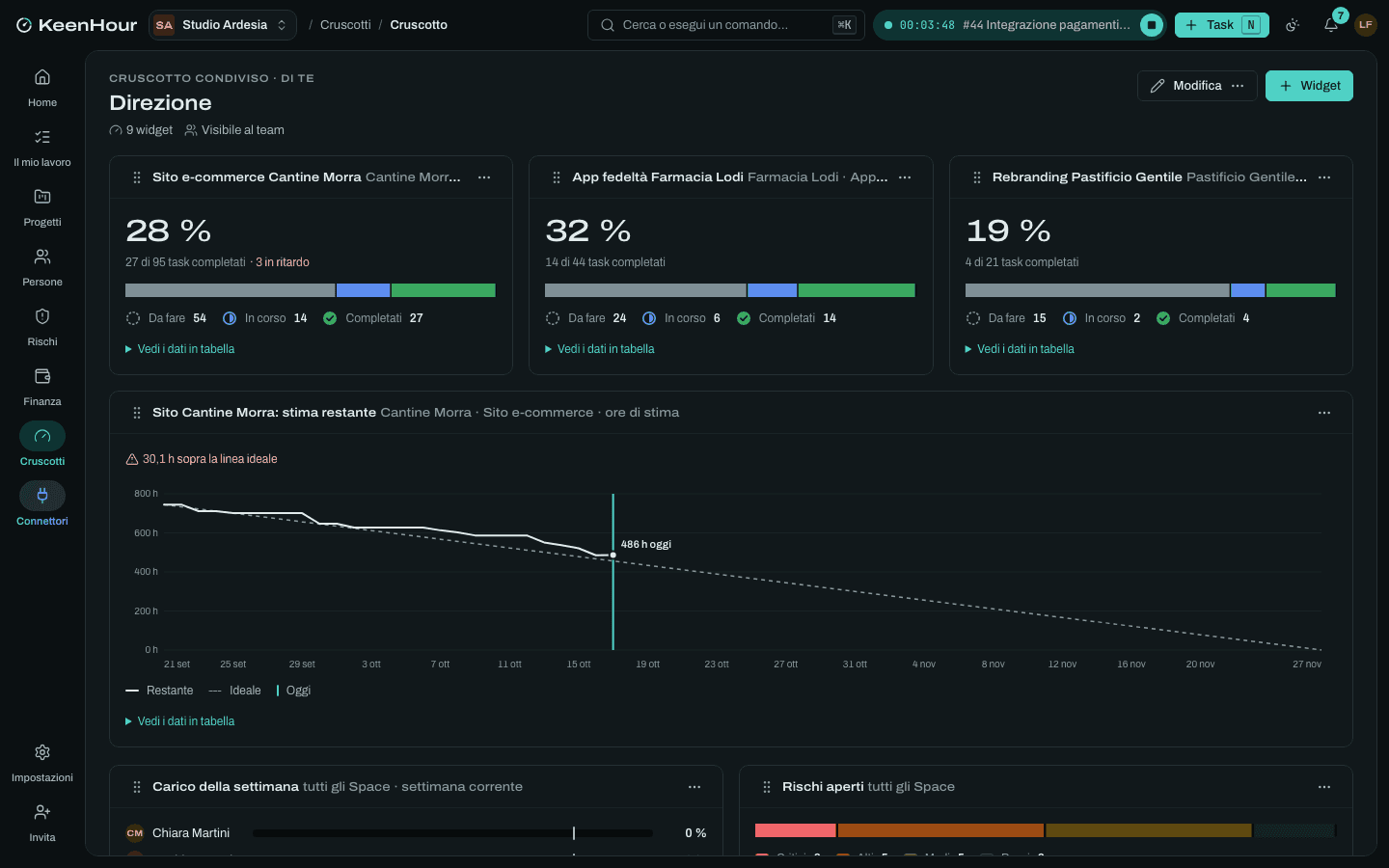Open Studio Ardesia workspace switcher
The width and height of the screenshot is (1389, 868).
tap(222, 25)
